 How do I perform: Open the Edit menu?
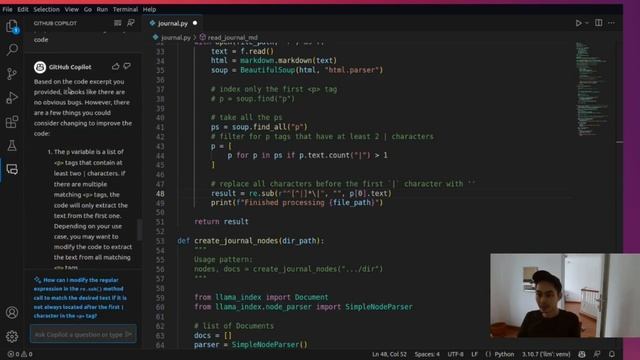point(23,9)
